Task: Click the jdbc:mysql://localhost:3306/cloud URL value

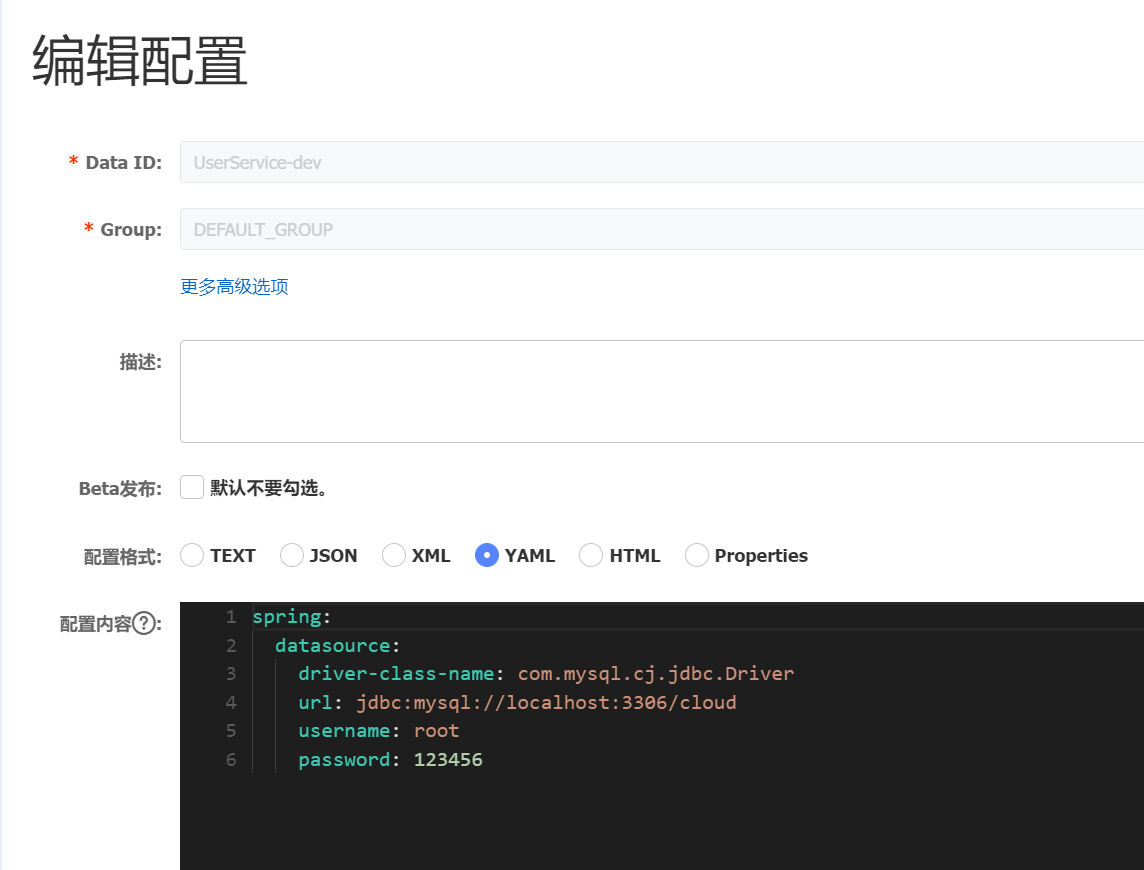Action: (546, 702)
